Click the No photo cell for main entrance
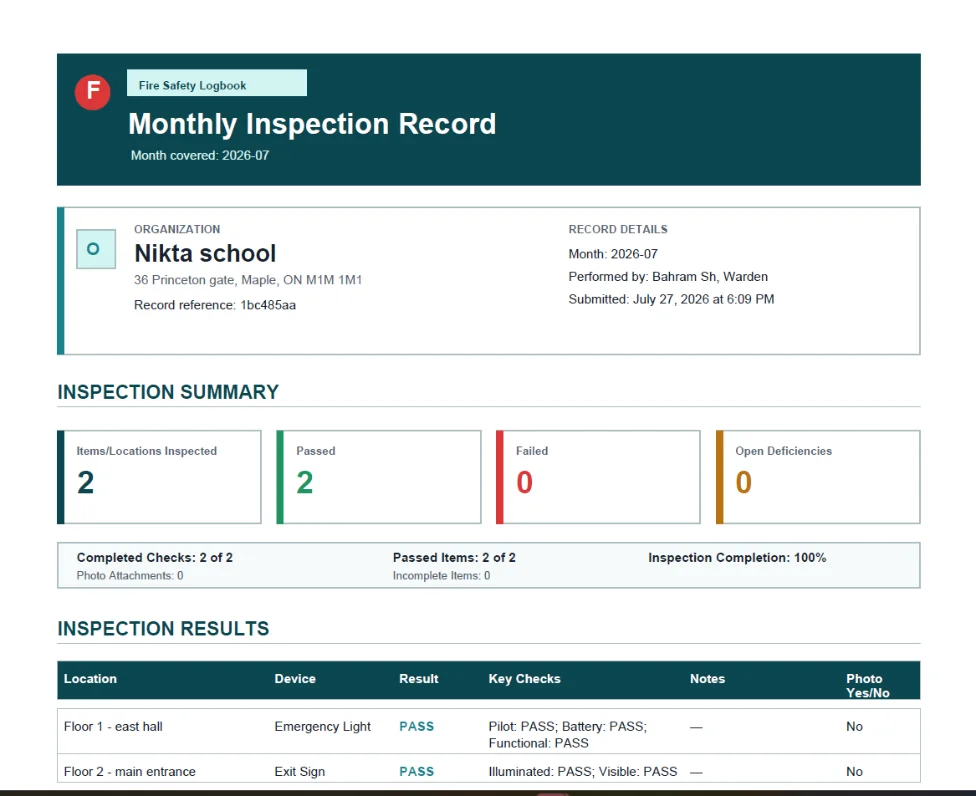 854,772
